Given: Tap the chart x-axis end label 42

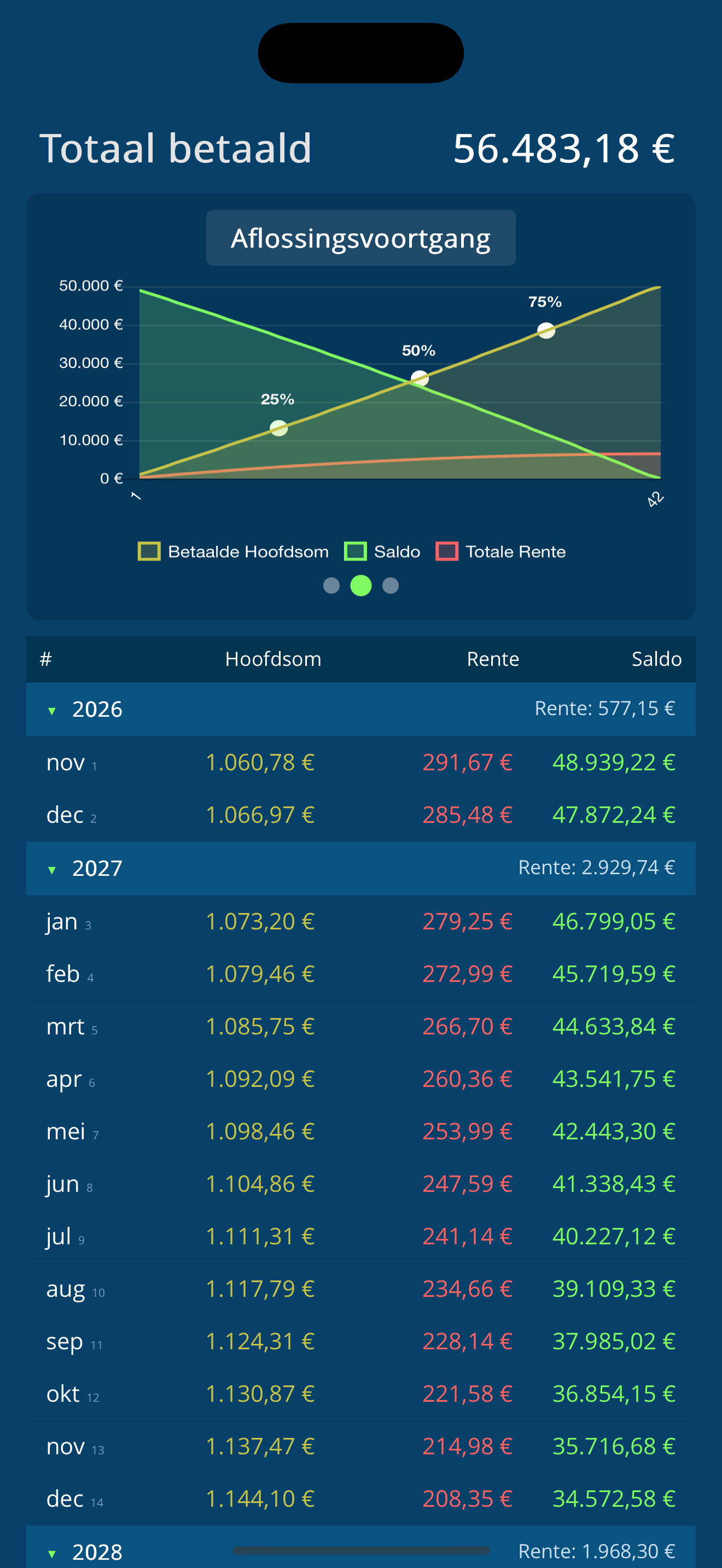Looking at the screenshot, I should pyautogui.click(x=655, y=500).
